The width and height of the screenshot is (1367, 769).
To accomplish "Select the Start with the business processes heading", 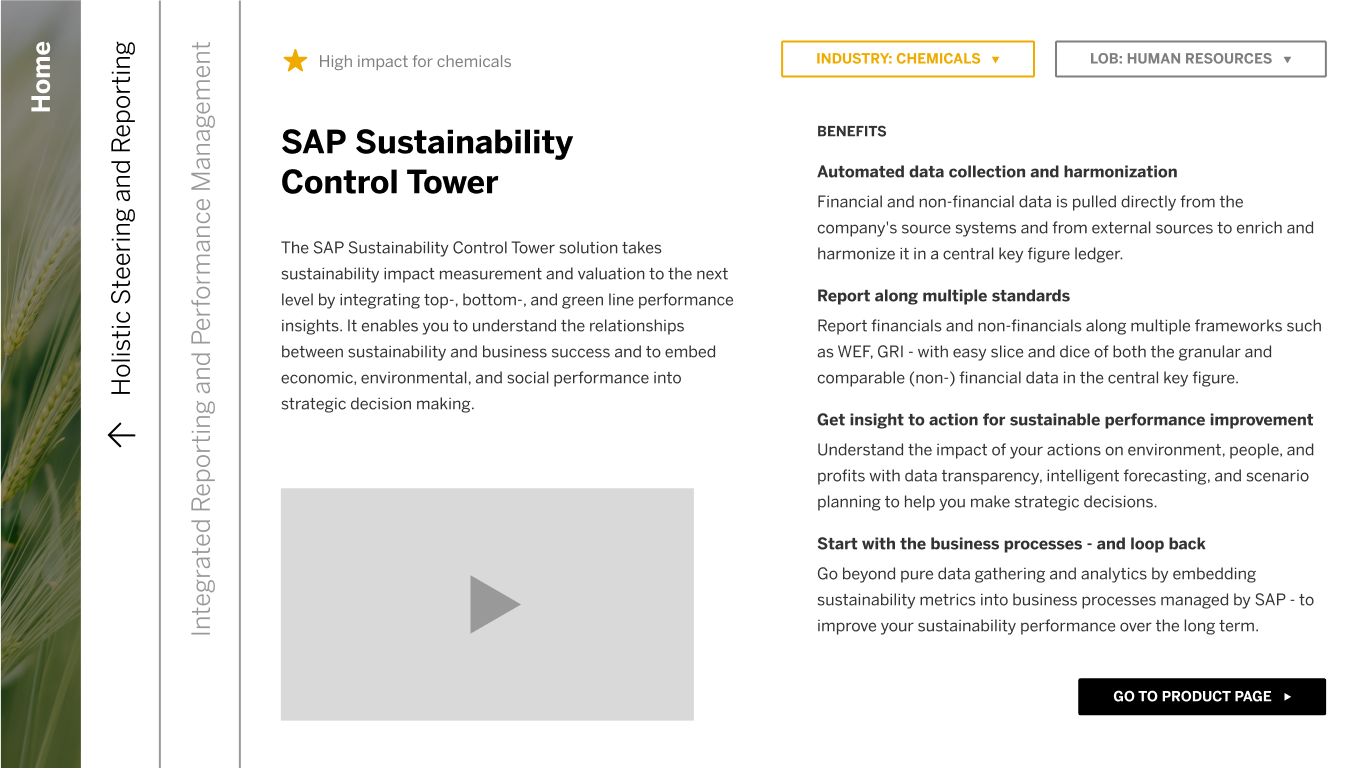I will [1011, 544].
